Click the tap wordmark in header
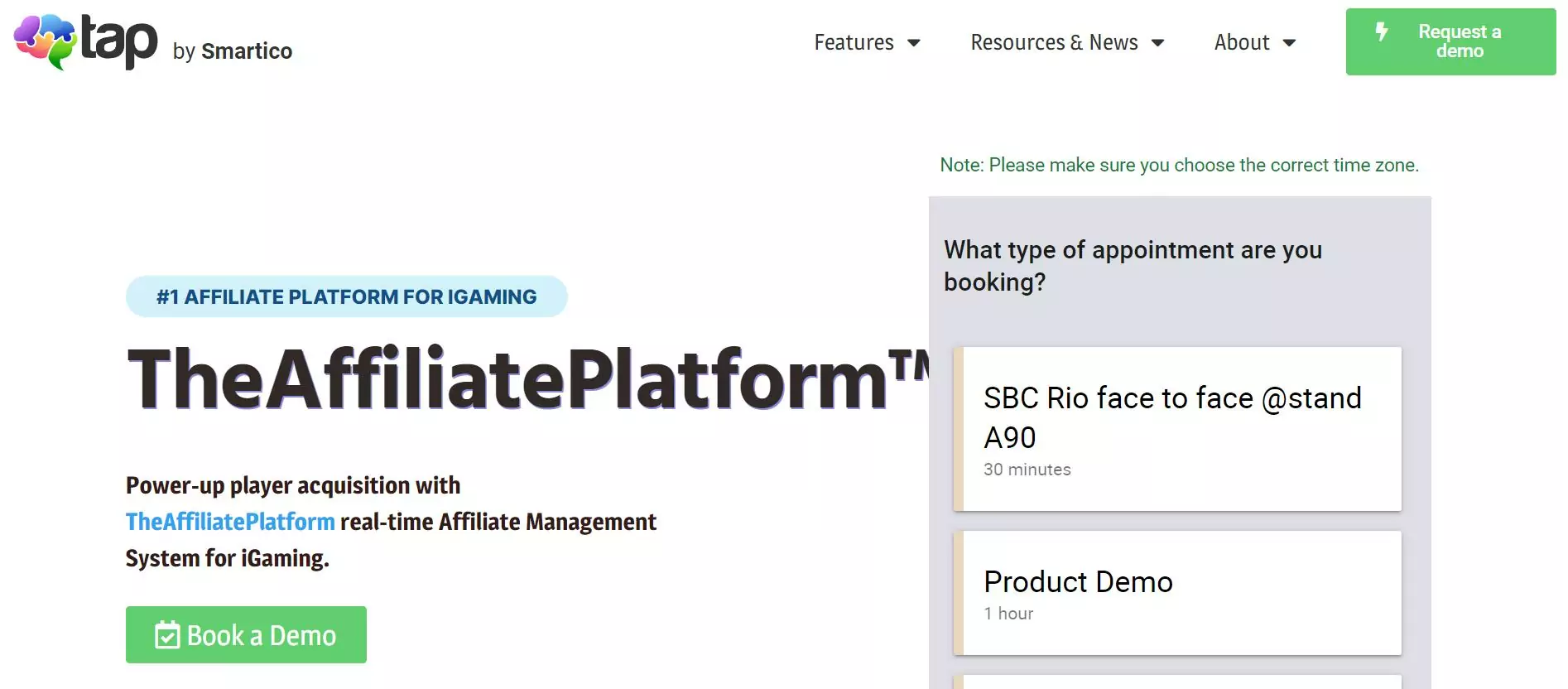This screenshot has height=689, width=1568. pyautogui.click(x=119, y=41)
